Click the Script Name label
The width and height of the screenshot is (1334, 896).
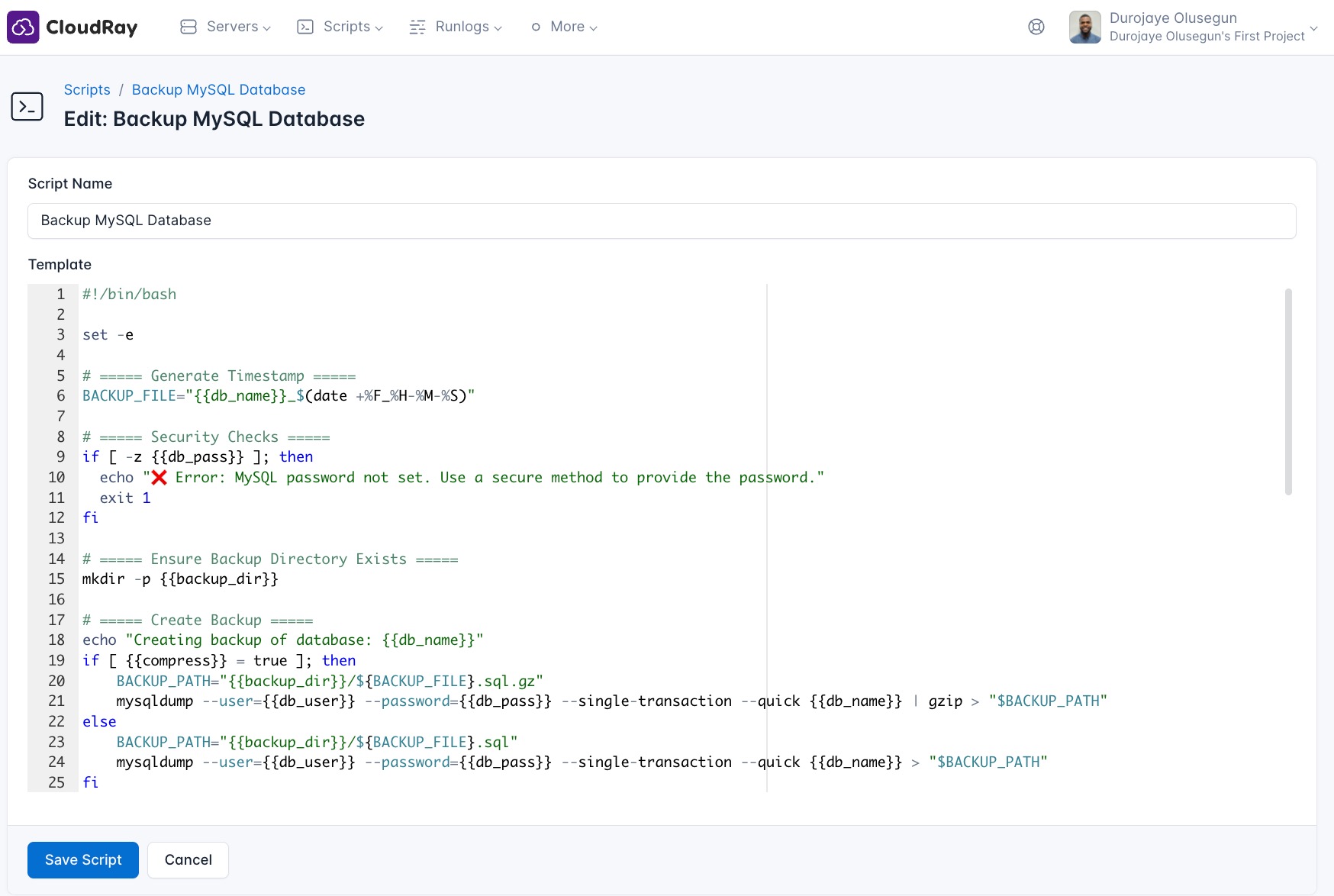pos(70,183)
